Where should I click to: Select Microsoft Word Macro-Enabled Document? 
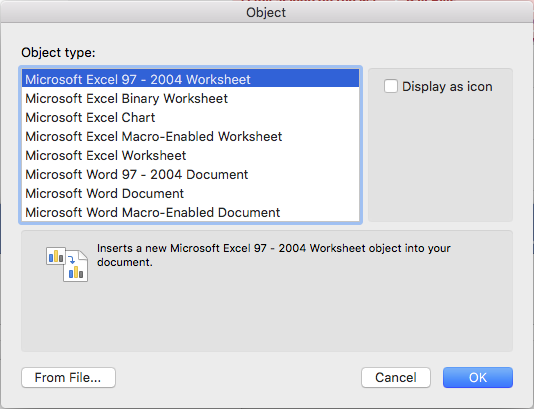(190, 213)
